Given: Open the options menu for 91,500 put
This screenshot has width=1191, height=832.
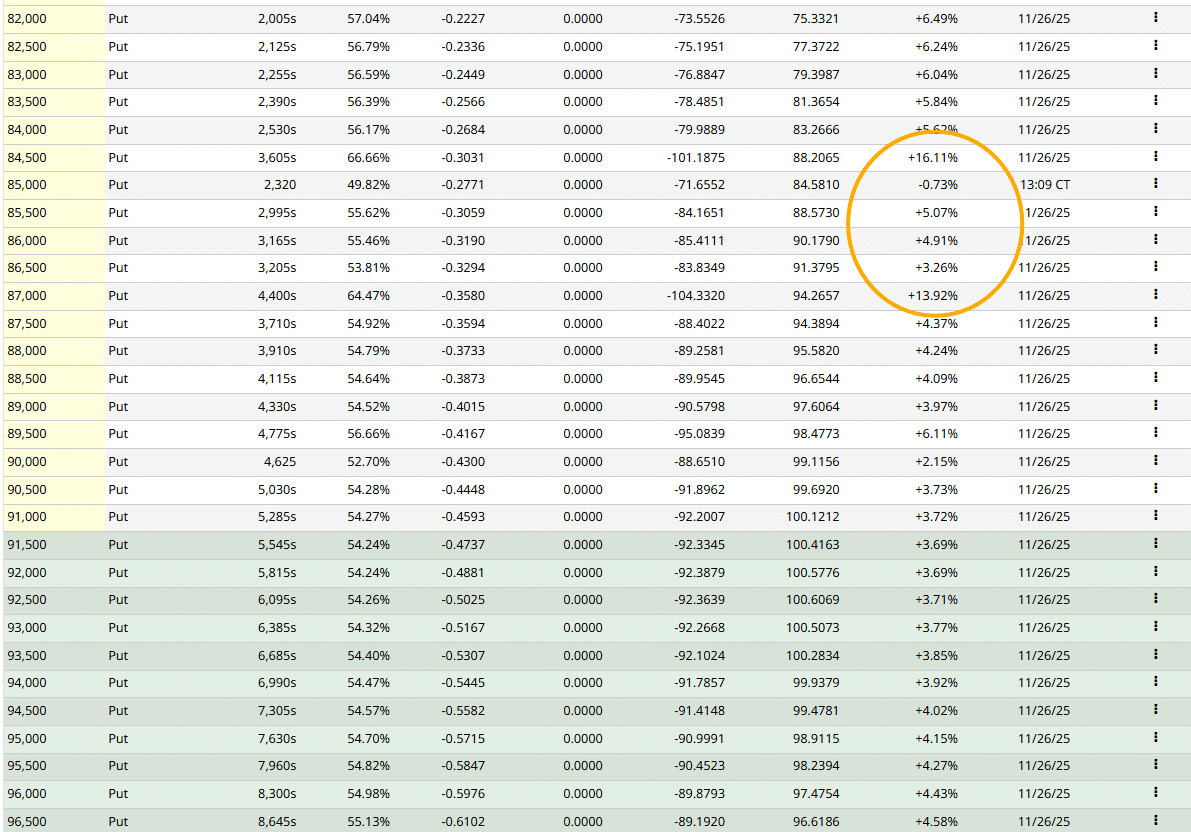Looking at the screenshot, I should coord(1155,543).
